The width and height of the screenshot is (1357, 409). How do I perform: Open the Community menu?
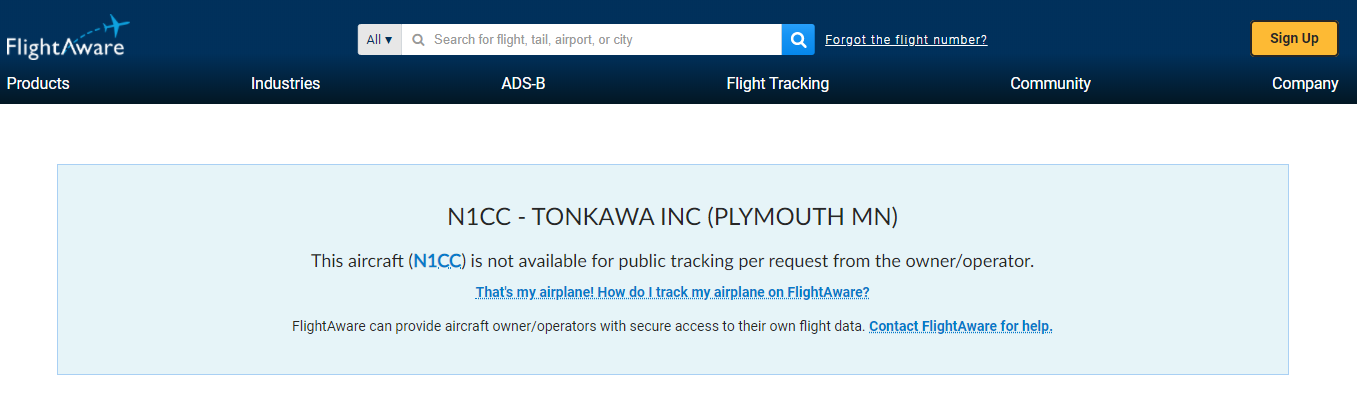(x=1050, y=84)
